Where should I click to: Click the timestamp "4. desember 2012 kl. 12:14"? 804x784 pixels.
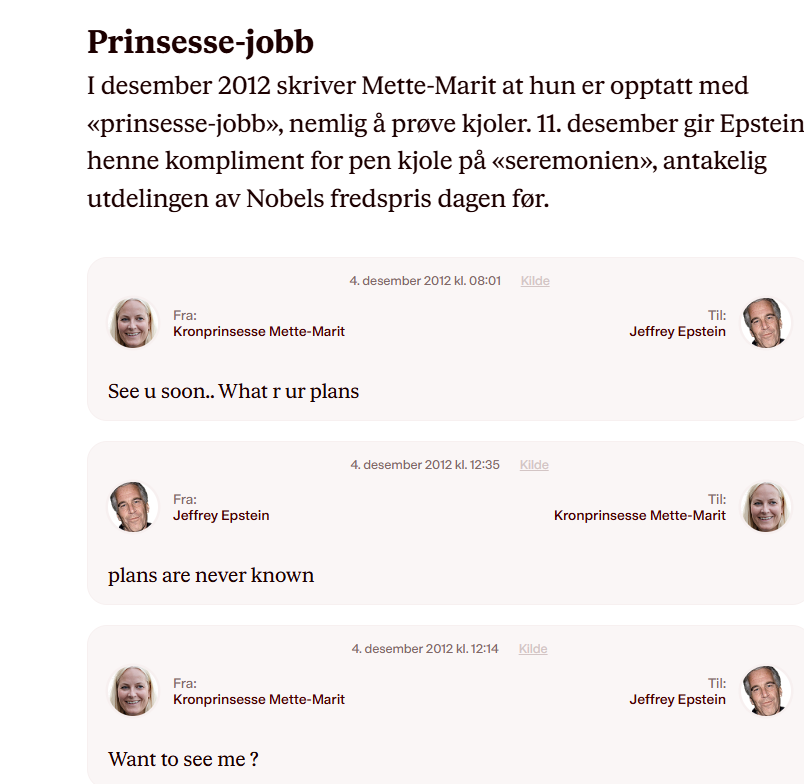(425, 649)
